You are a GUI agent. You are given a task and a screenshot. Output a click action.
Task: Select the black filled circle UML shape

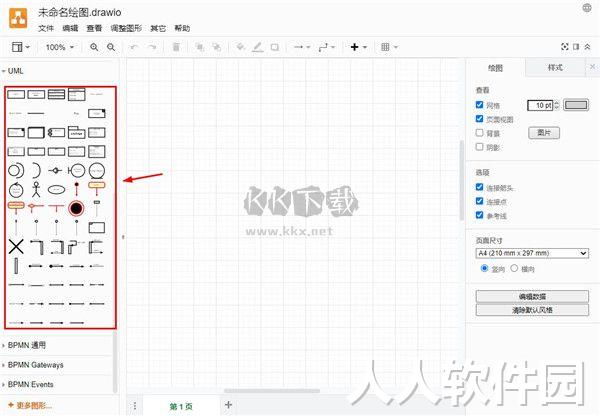(x=76, y=208)
